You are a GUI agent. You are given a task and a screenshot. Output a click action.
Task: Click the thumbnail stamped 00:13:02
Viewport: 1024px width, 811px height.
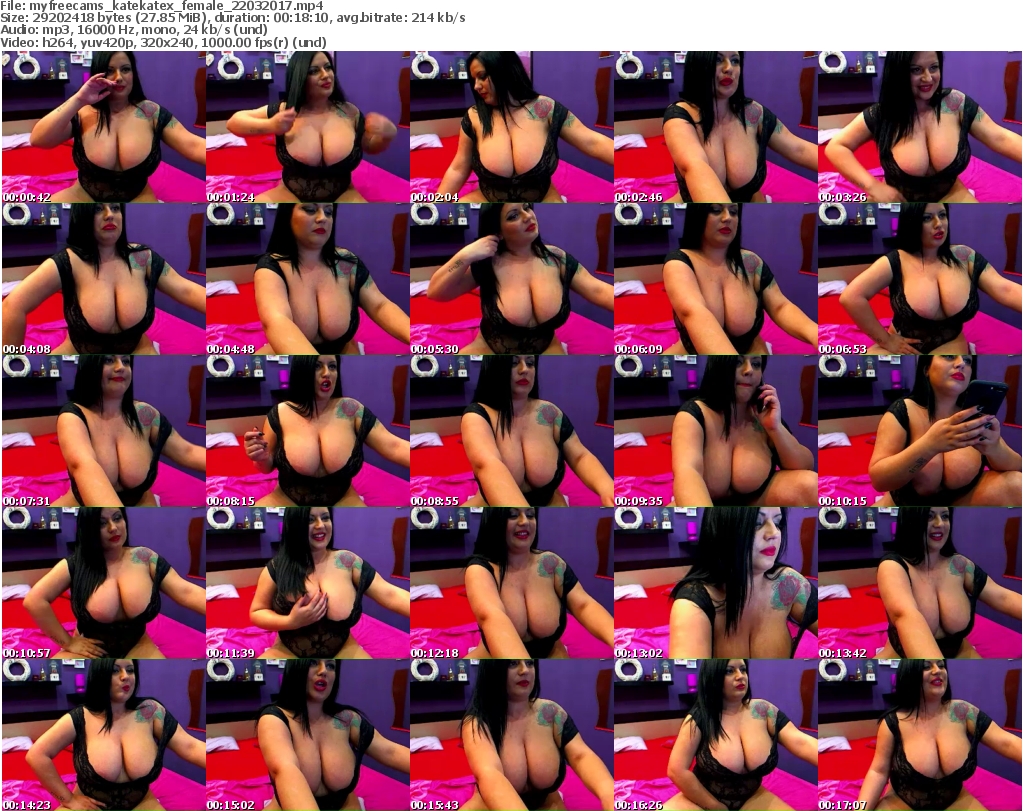[716, 583]
